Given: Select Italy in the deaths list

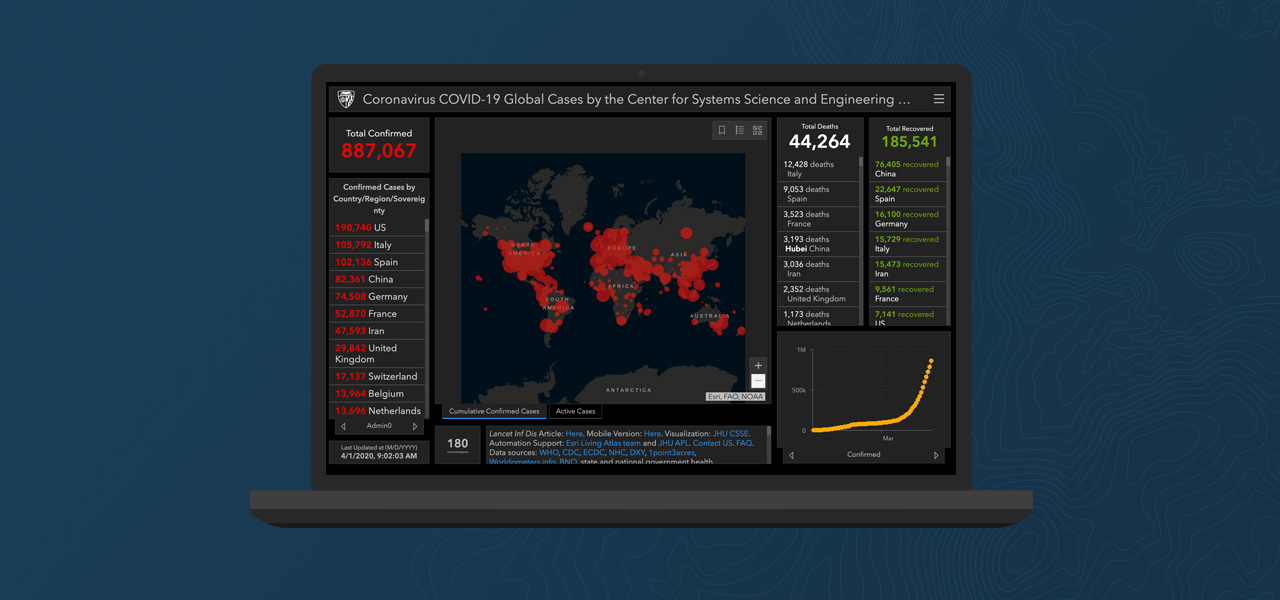Looking at the screenshot, I should point(818,169).
